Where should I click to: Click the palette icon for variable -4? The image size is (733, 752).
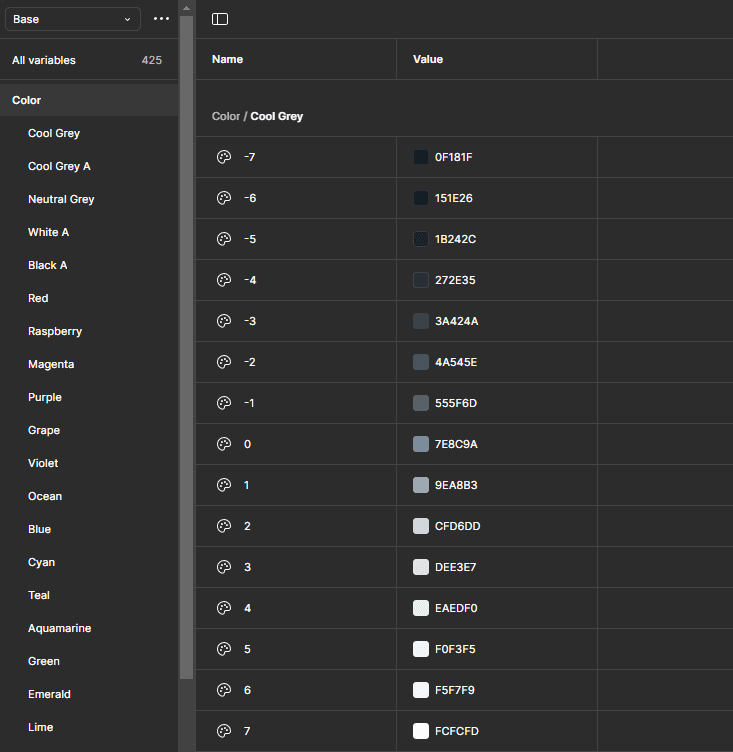pyautogui.click(x=224, y=280)
